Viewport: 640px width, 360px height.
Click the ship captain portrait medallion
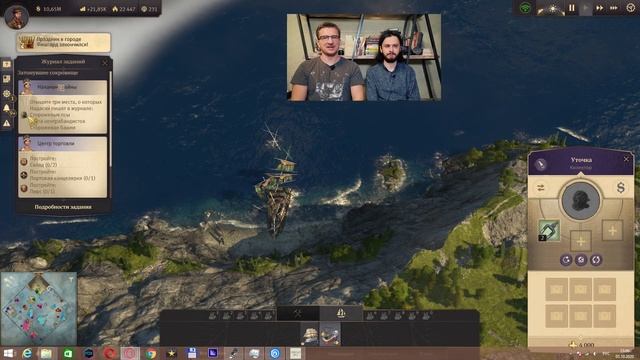coord(581,200)
